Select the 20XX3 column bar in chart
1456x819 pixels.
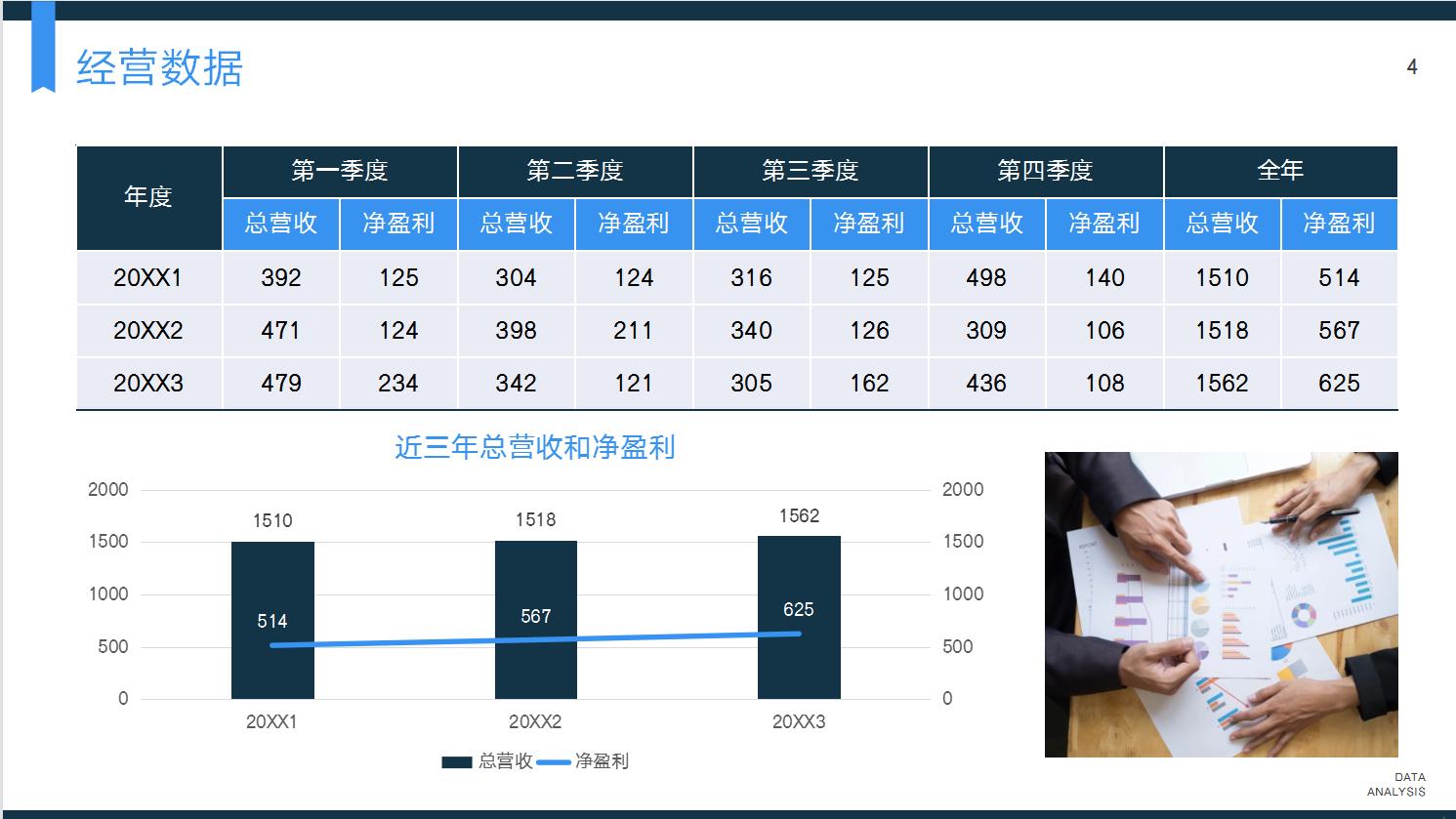click(799, 620)
